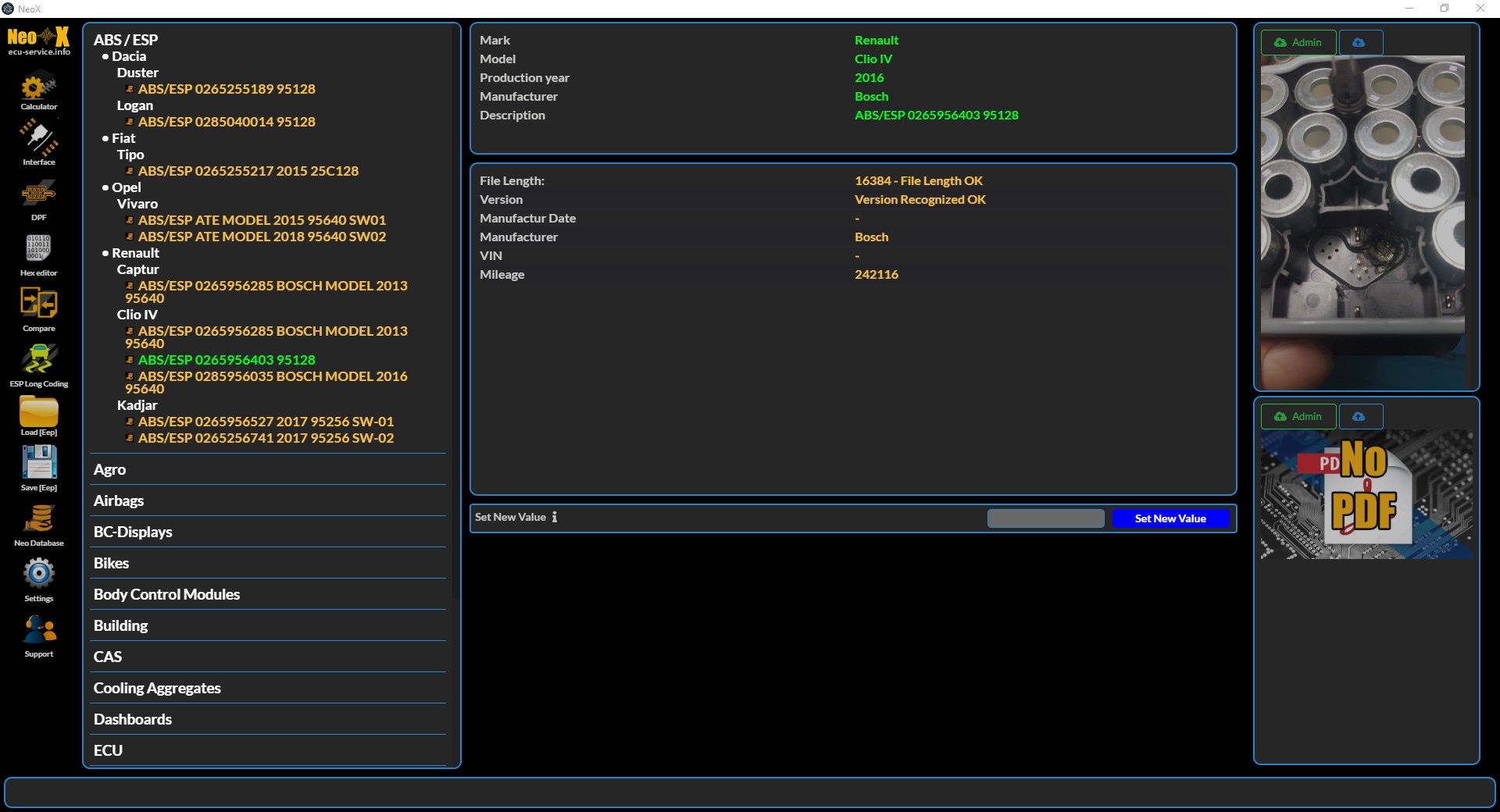
Task: Save the EEPROM file
Action: click(38, 468)
